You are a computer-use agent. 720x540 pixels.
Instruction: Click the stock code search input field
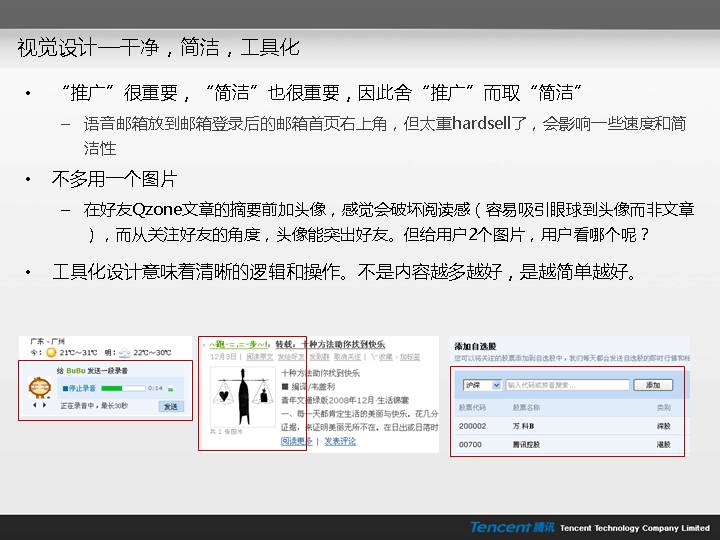567,384
